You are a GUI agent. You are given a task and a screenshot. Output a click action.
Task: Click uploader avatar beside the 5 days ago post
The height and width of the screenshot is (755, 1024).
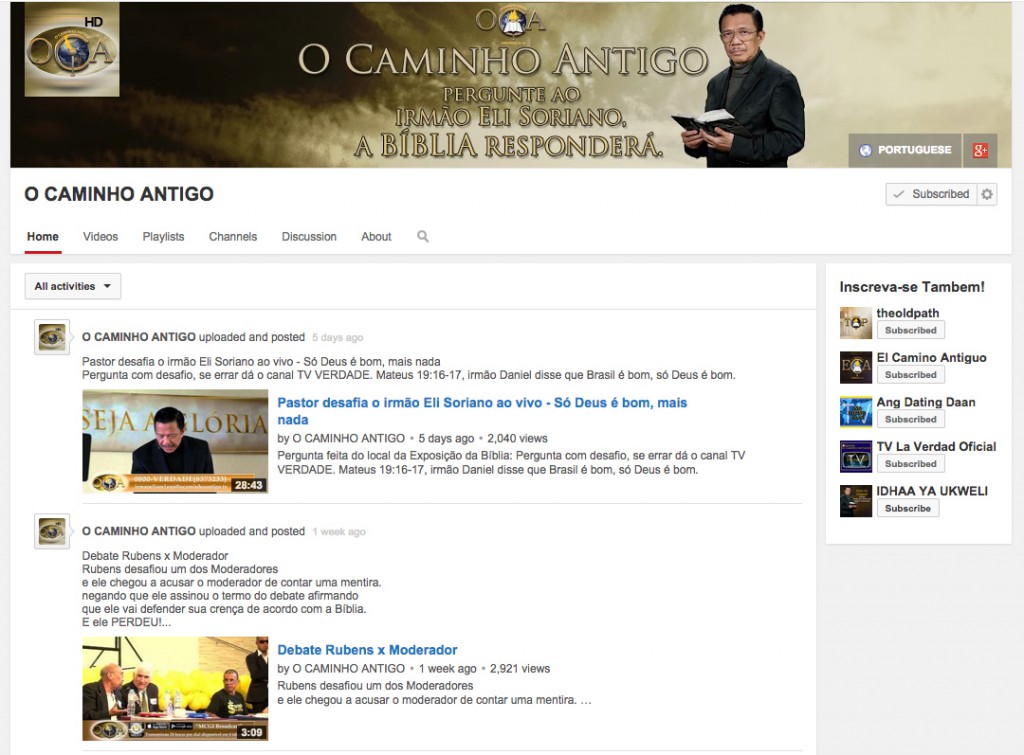(x=52, y=338)
